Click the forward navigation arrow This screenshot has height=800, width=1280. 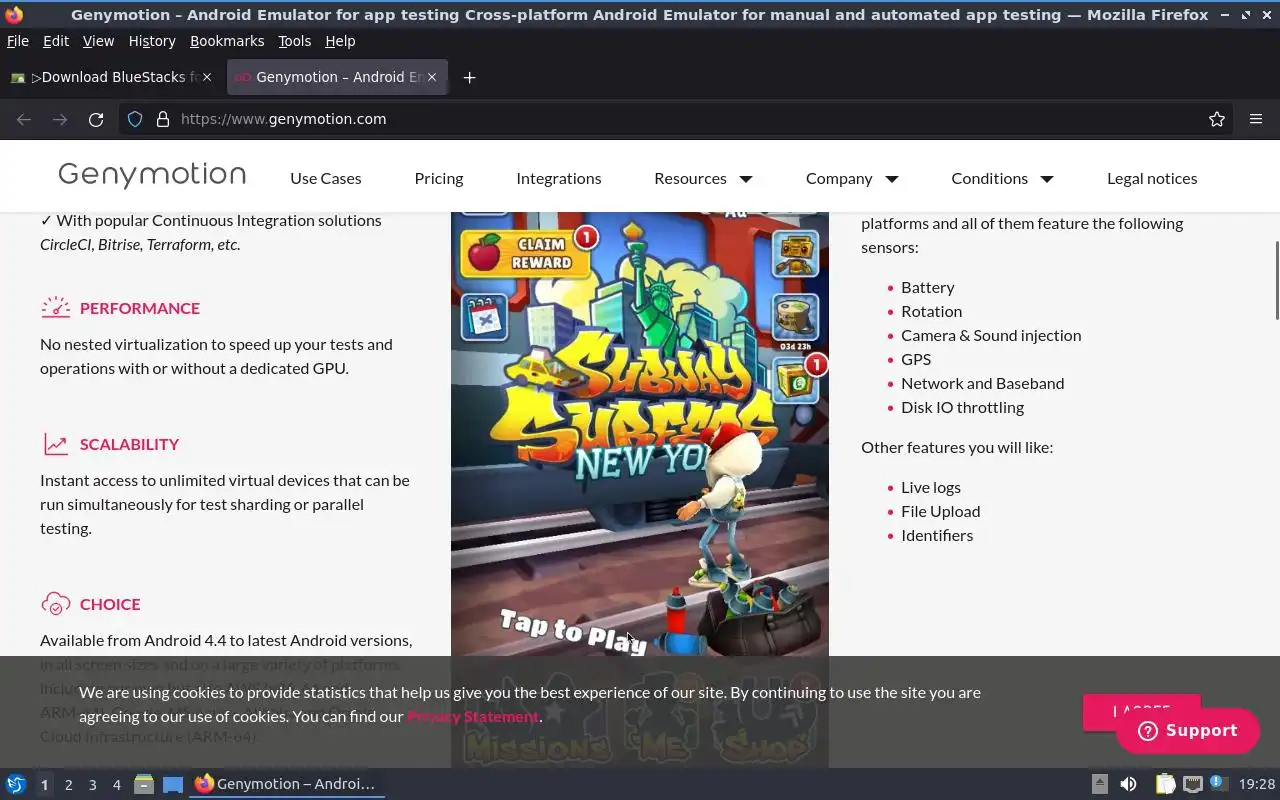pyautogui.click(x=60, y=119)
